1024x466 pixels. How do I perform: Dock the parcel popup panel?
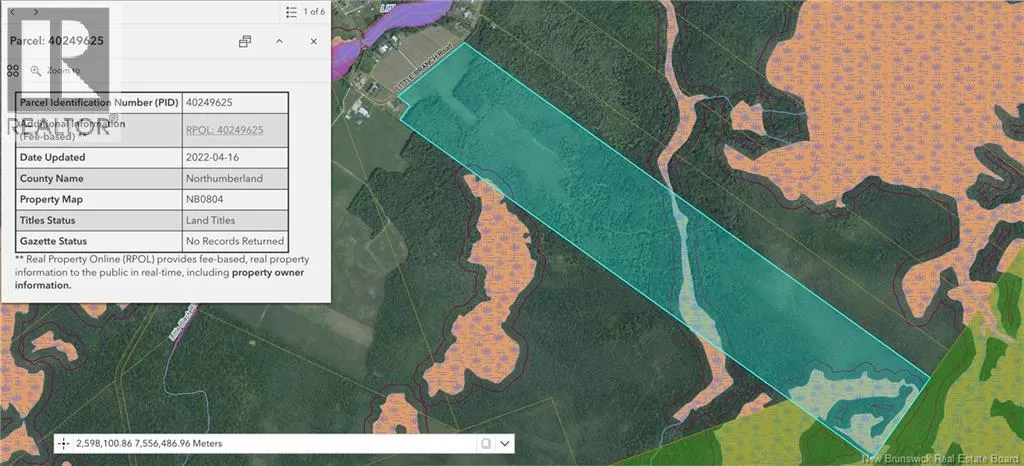click(x=245, y=41)
